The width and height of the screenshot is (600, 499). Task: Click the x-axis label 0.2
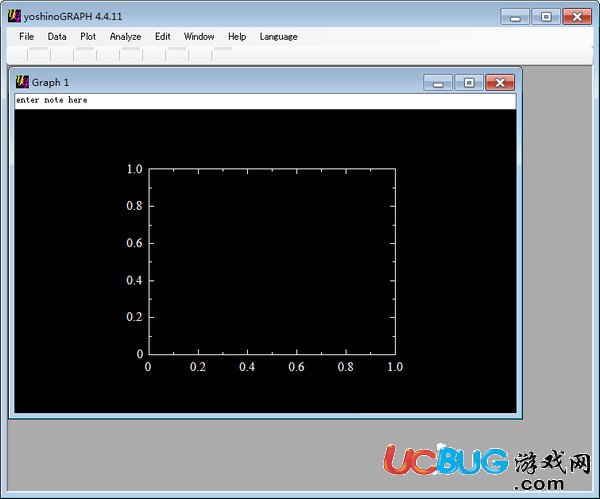coord(198,367)
